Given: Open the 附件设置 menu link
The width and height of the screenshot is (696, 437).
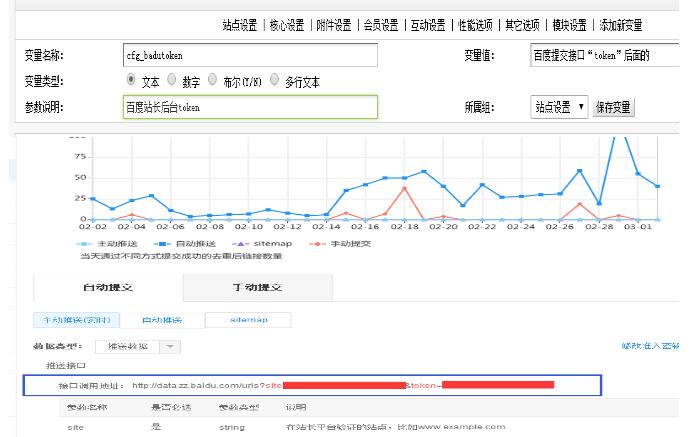Looking at the screenshot, I should coord(334,25).
